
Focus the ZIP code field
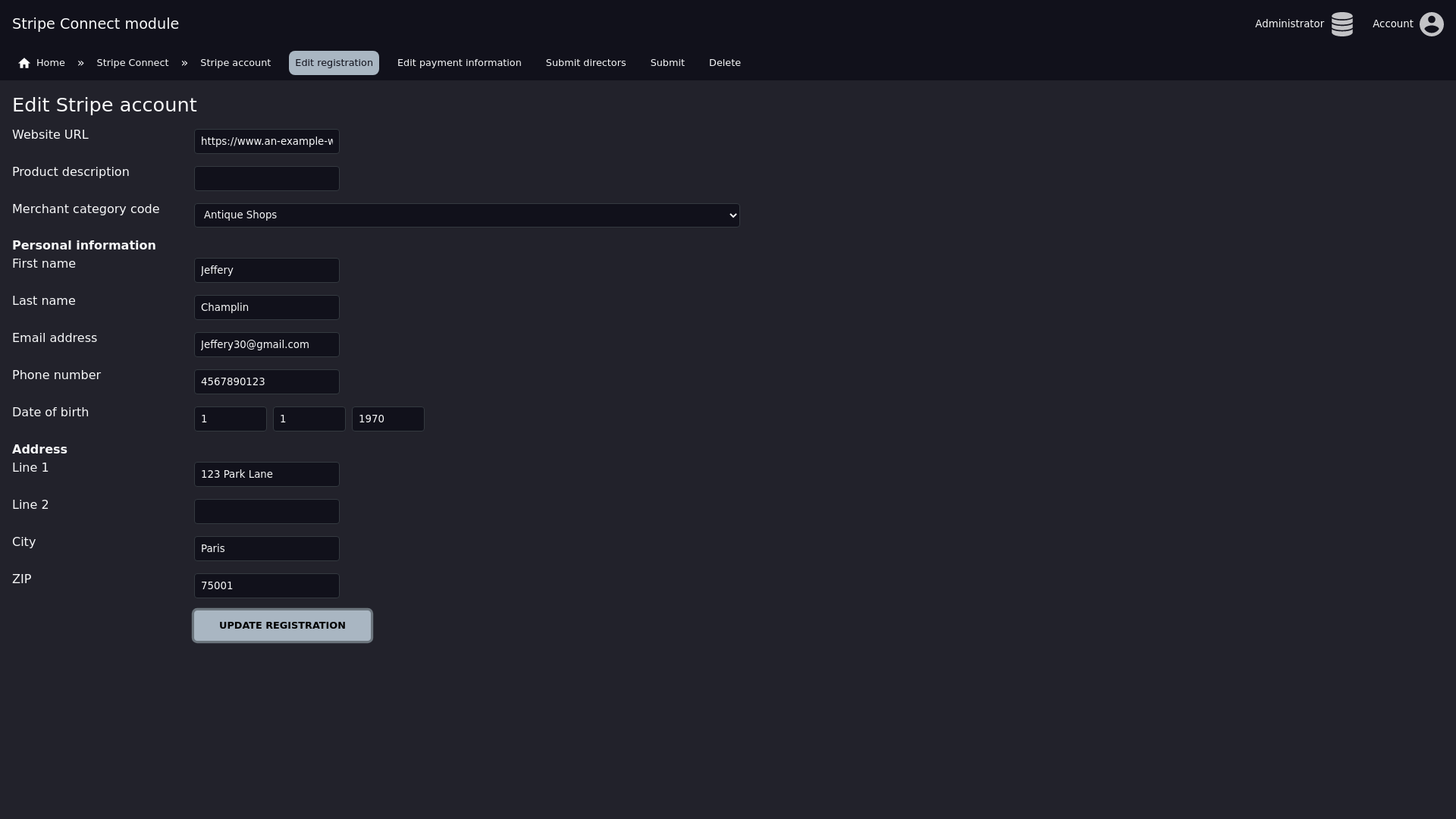coord(266,586)
